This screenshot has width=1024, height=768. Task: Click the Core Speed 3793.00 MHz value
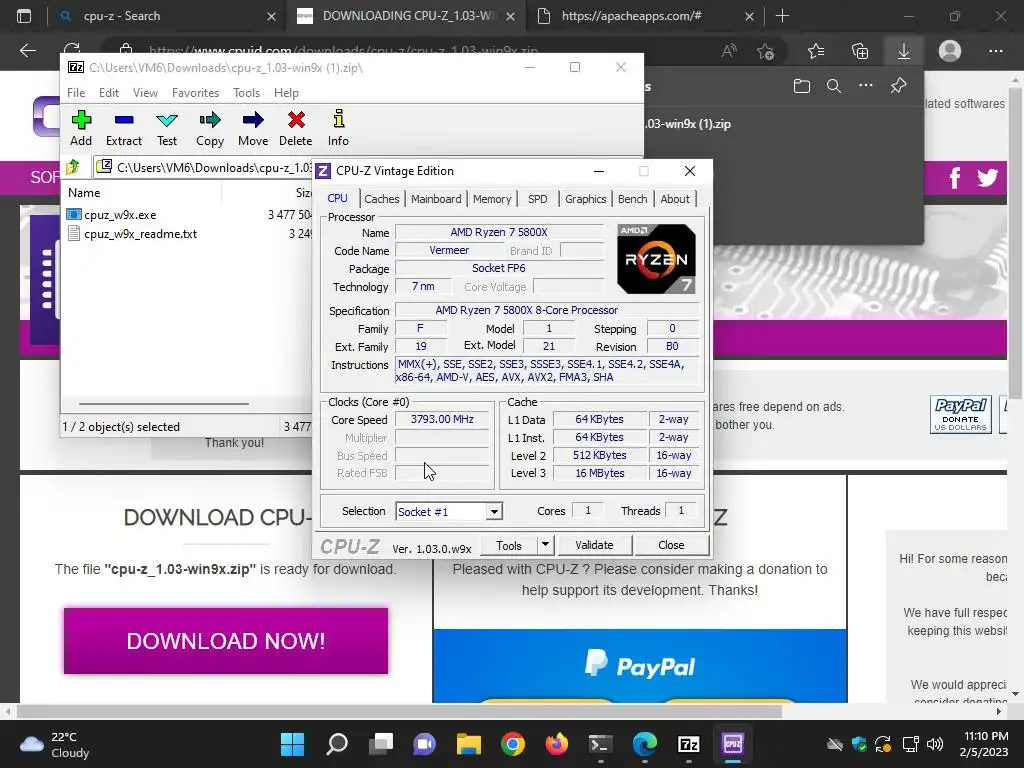tap(442, 419)
